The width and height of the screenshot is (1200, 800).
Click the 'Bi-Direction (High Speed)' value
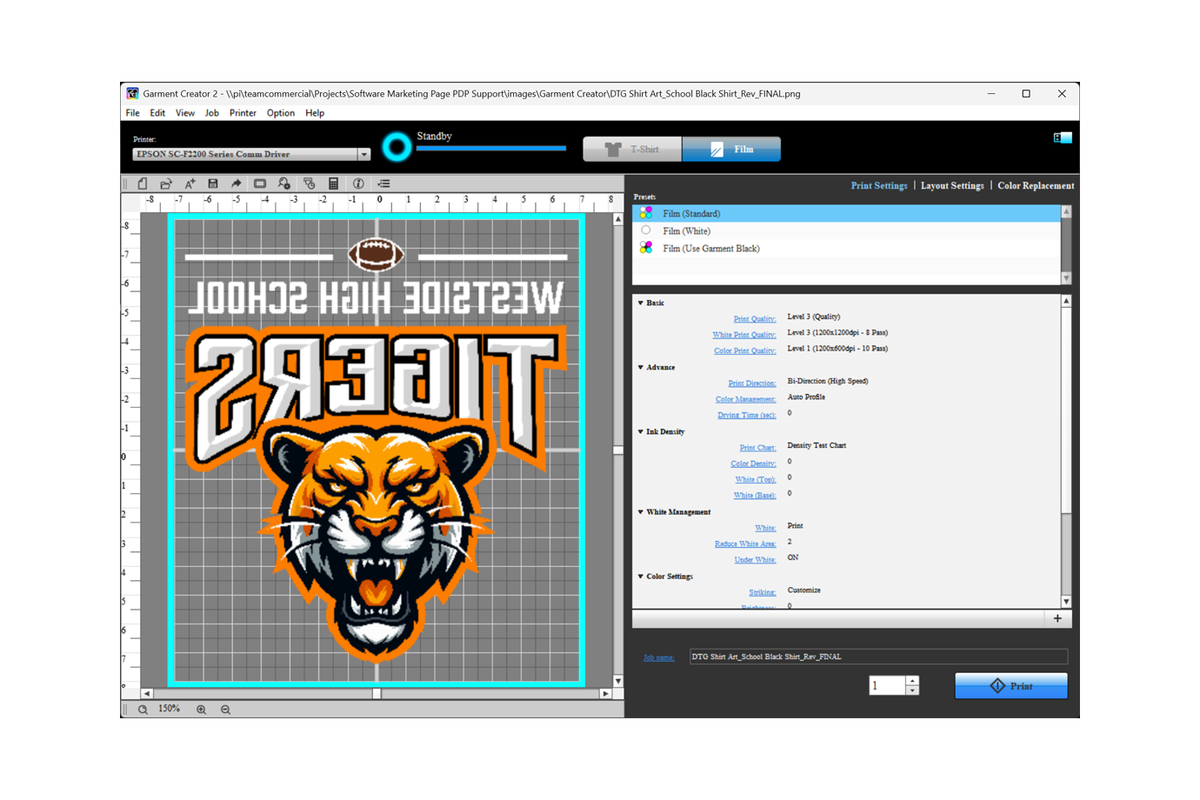[x=828, y=381]
